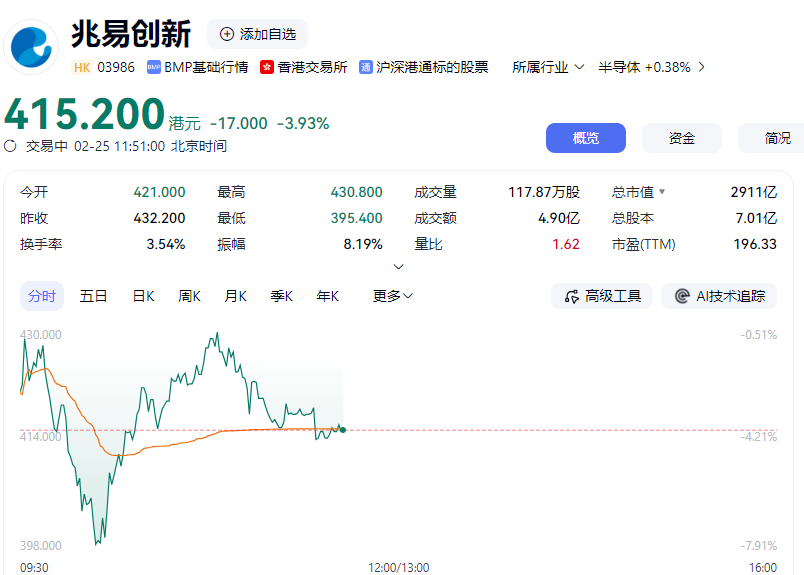Select the 年K chart tab

coord(328,296)
